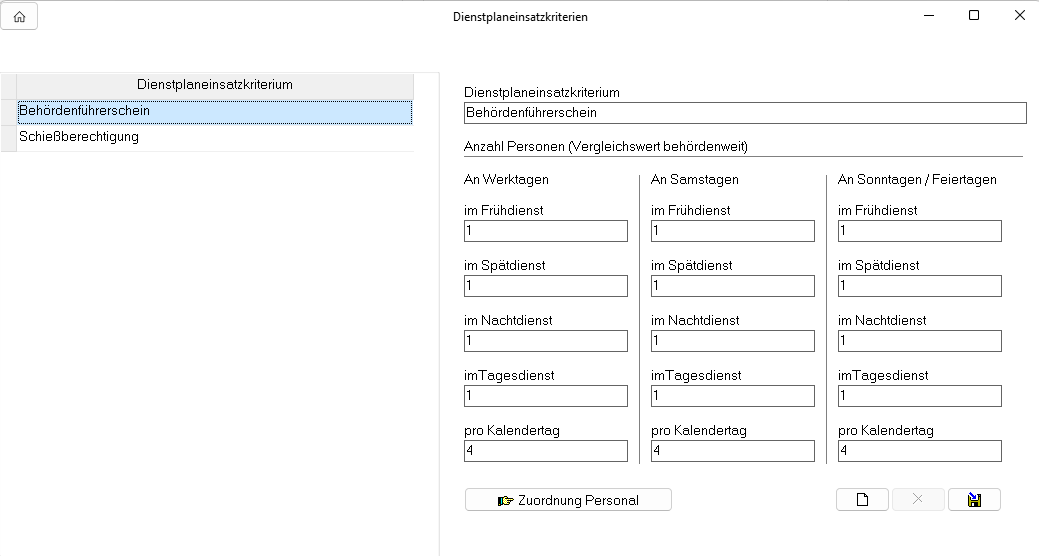Focus Tagesdienst field under An Samstagen
1039x556 pixels.
(x=732, y=396)
